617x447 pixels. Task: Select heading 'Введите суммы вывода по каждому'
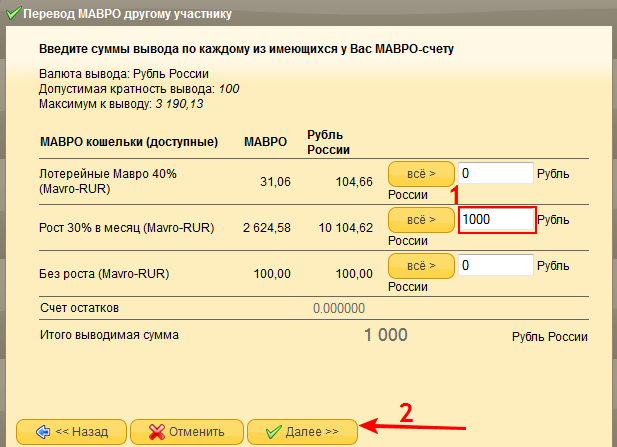click(246, 49)
